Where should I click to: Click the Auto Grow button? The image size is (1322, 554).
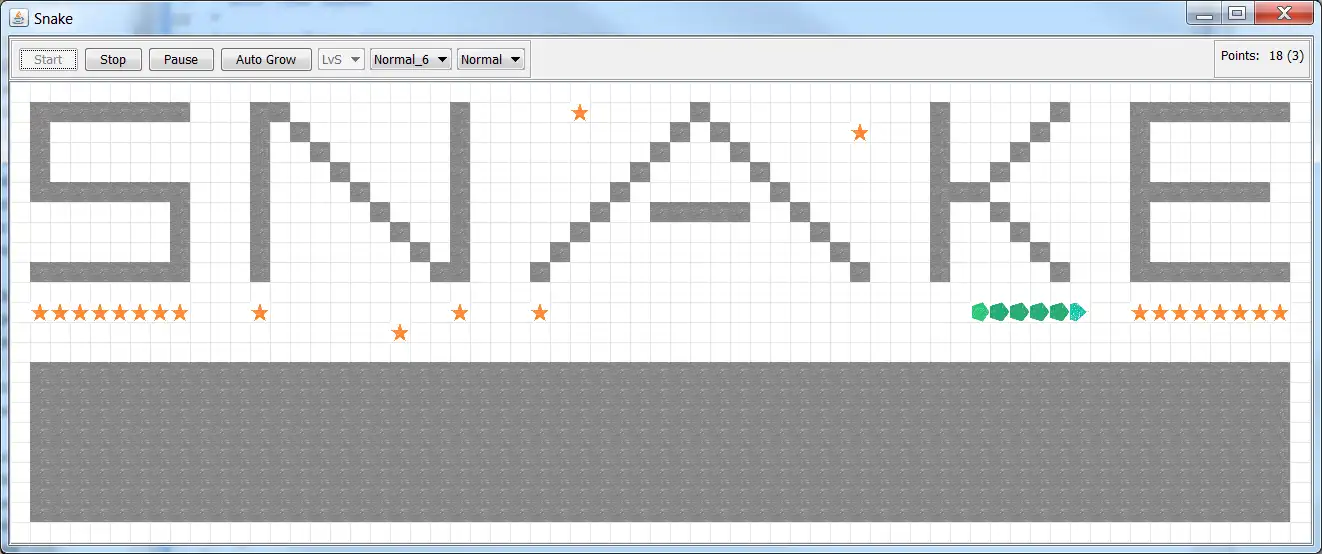point(266,59)
